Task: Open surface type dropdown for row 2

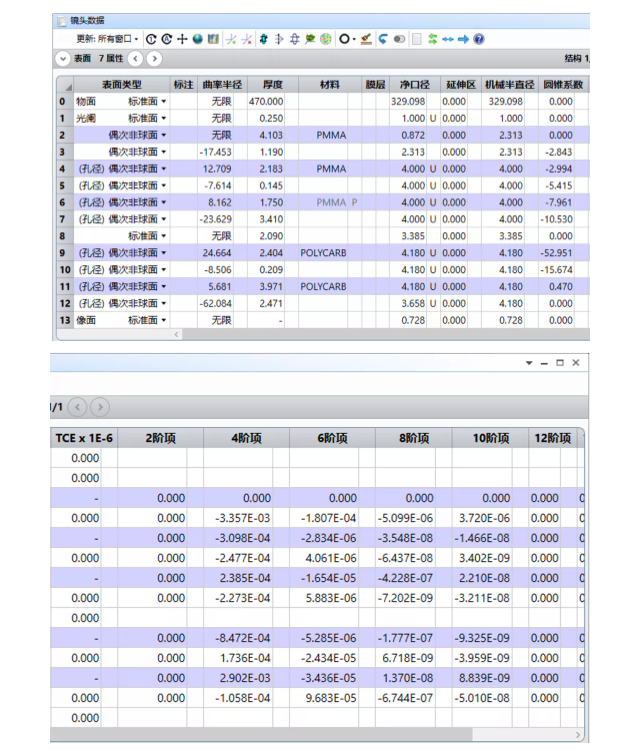Action: (164, 135)
